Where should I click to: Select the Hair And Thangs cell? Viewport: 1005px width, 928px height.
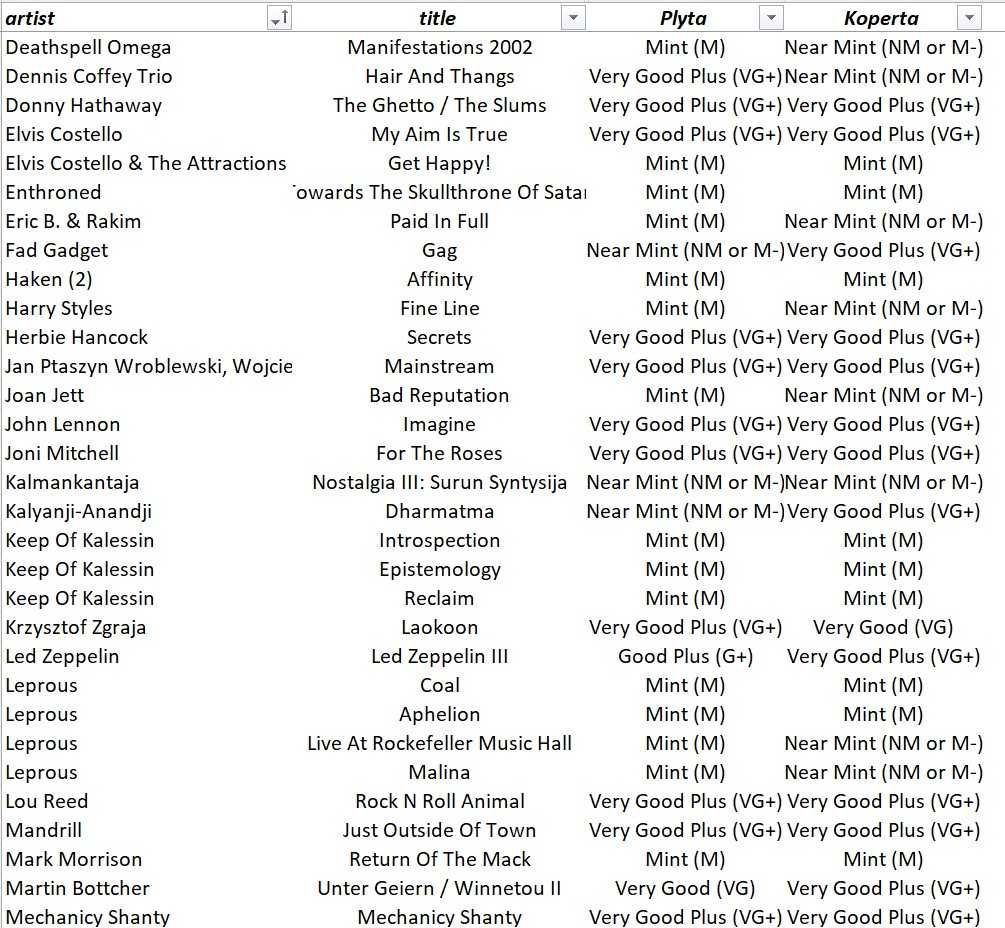440,76
